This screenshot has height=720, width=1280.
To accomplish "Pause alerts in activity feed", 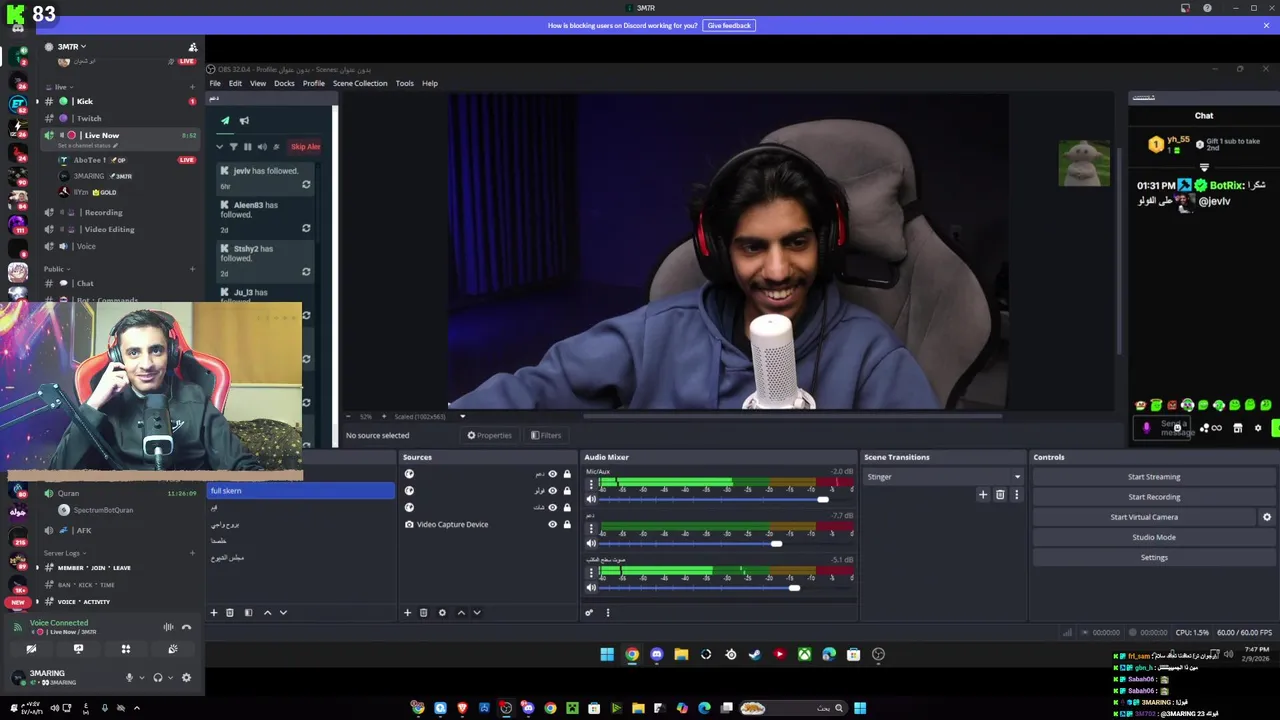I will point(248,147).
